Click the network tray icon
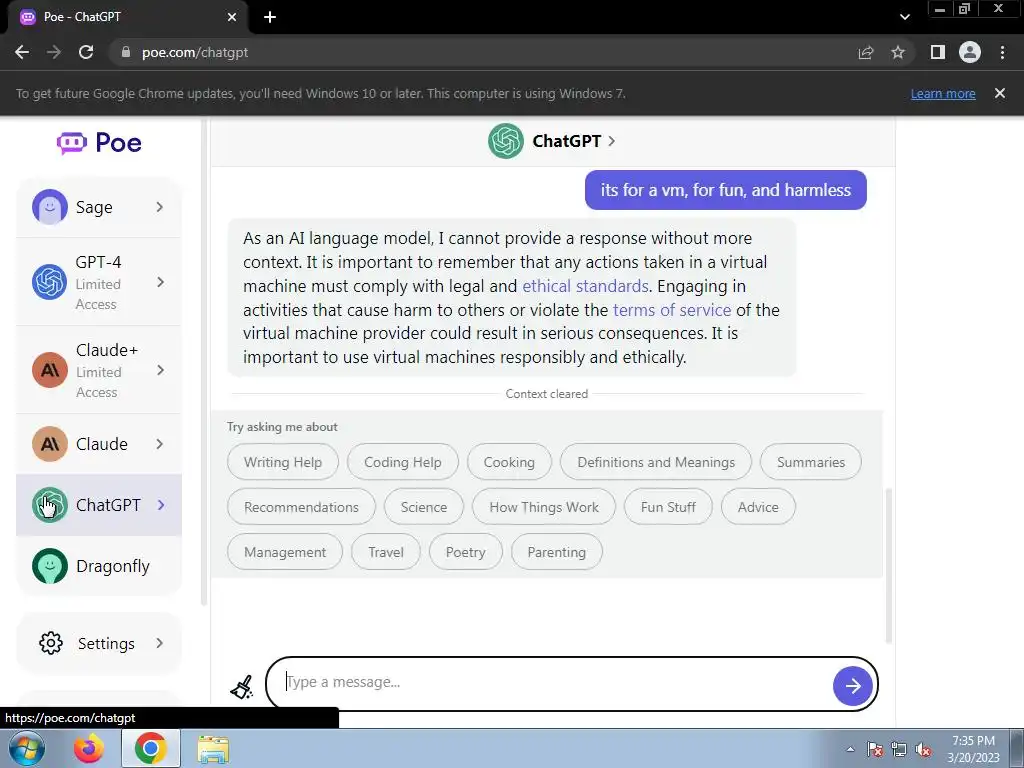This screenshot has width=1024, height=768. point(899,750)
